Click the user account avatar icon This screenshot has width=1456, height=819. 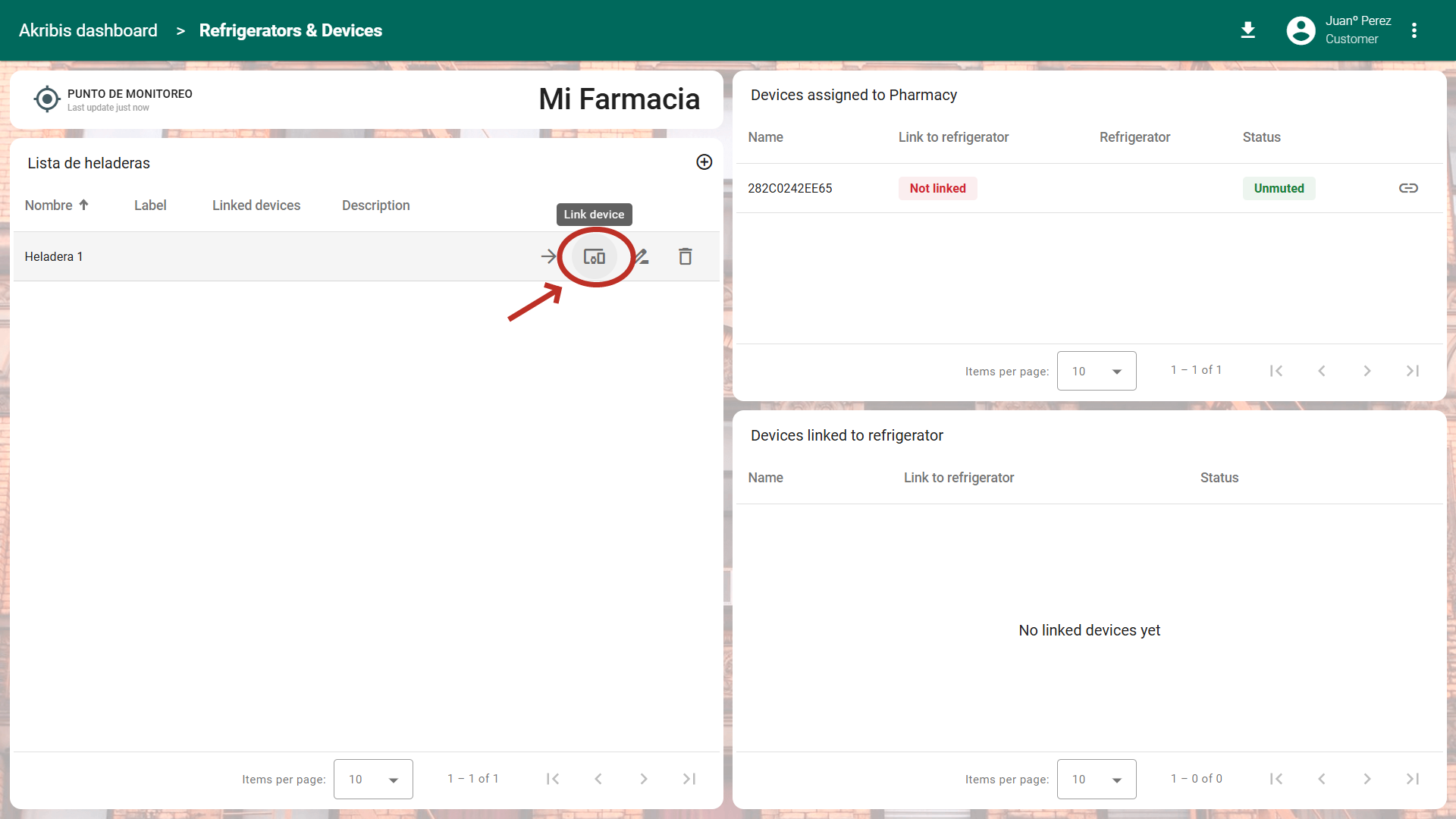[1301, 30]
